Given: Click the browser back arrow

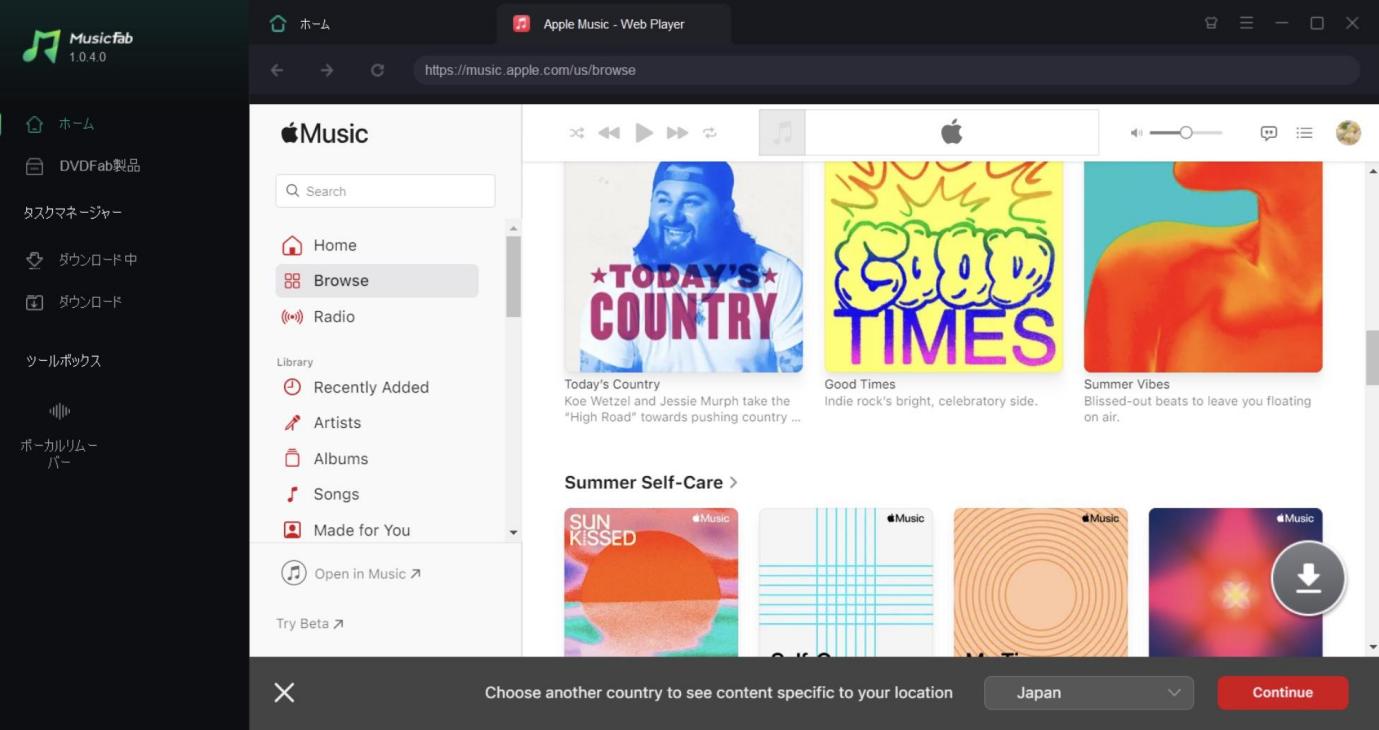Looking at the screenshot, I should tap(277, 70).
